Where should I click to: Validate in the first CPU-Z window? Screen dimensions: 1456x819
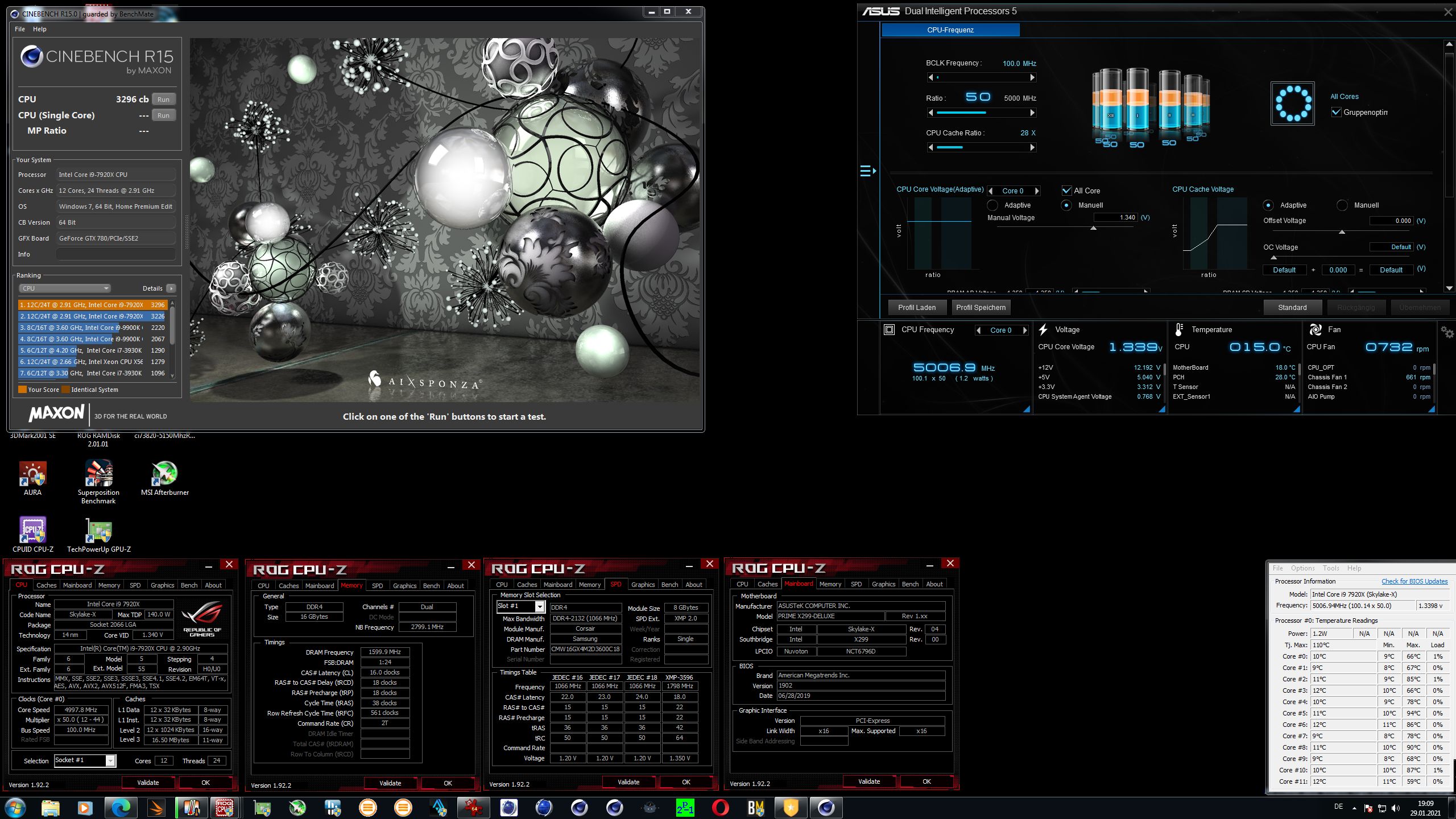[x=148, y=783]
